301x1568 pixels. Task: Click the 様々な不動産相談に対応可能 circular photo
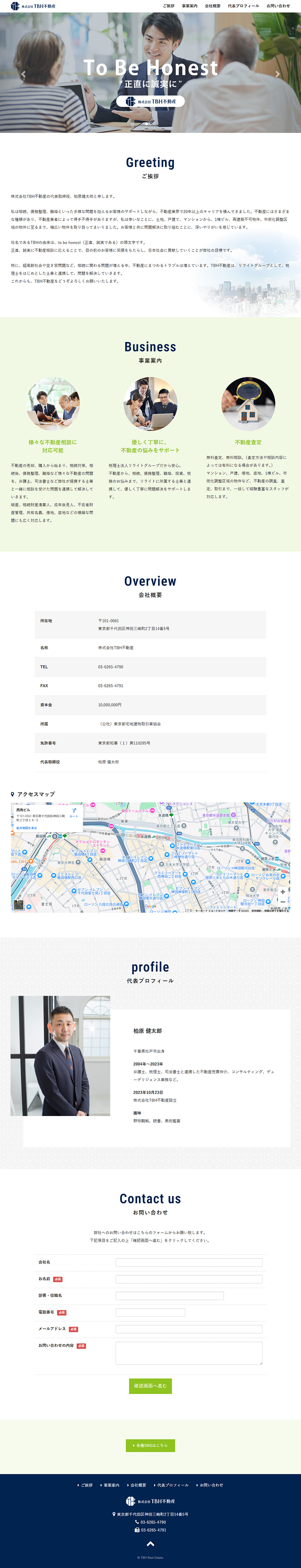(x=53, y=403)
